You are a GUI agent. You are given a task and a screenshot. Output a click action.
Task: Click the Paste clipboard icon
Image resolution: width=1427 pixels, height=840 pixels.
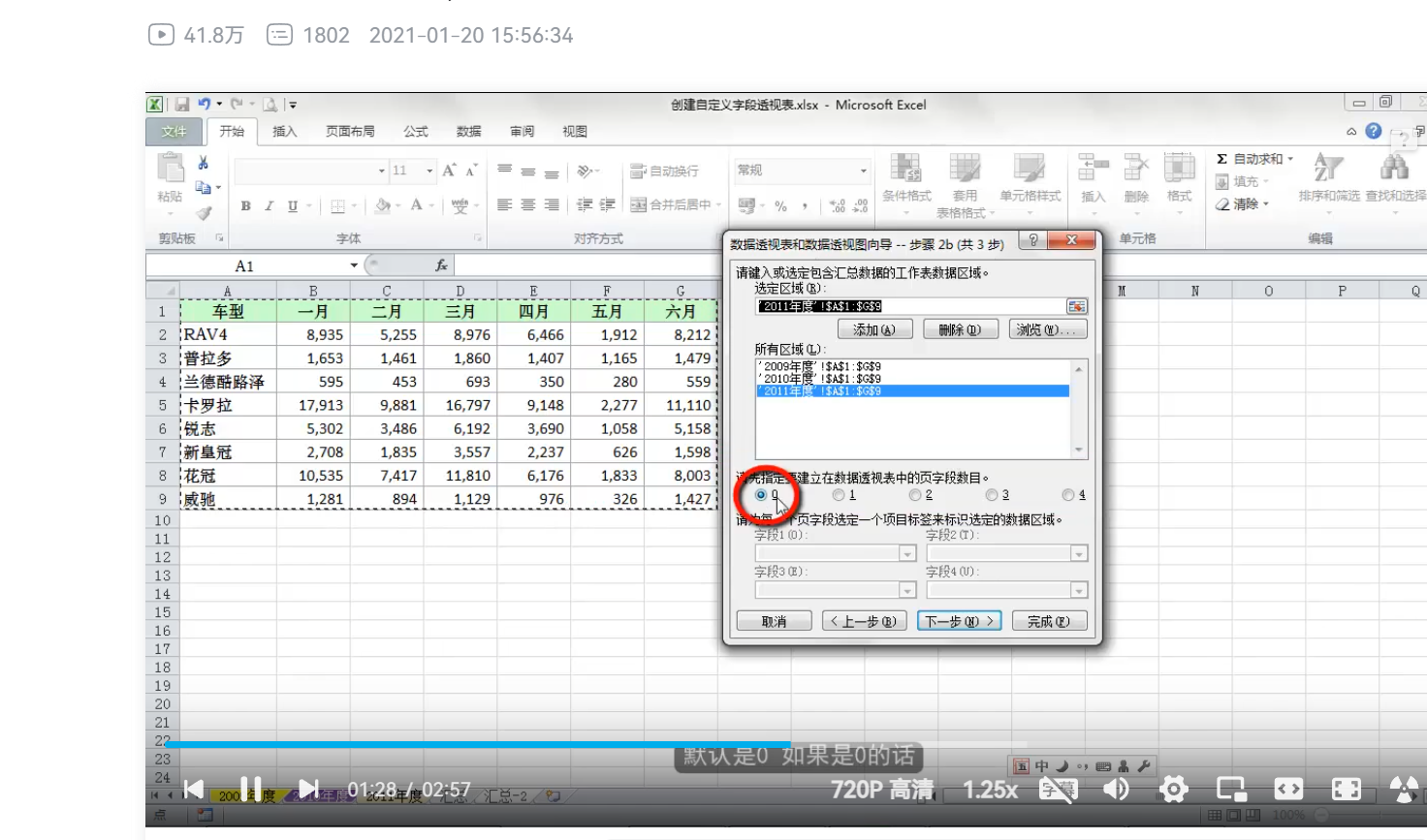(x=171, y=169)
